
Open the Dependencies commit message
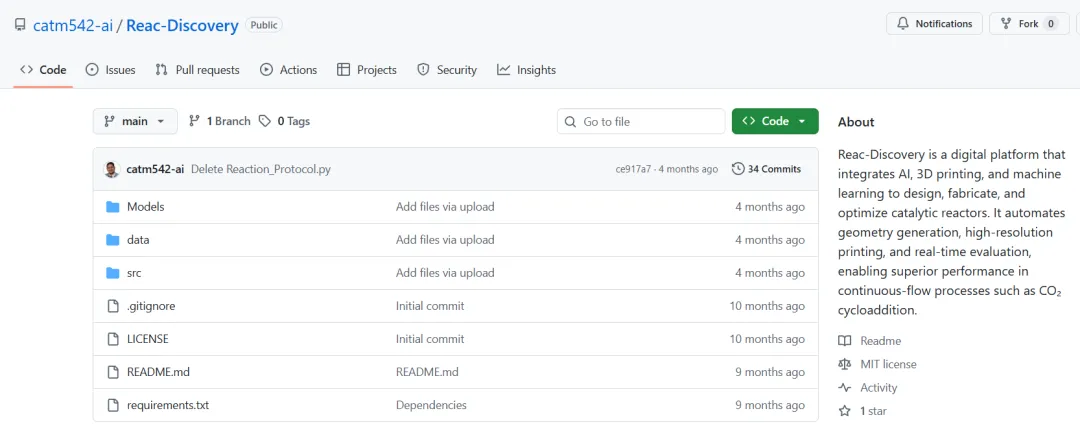431,405
